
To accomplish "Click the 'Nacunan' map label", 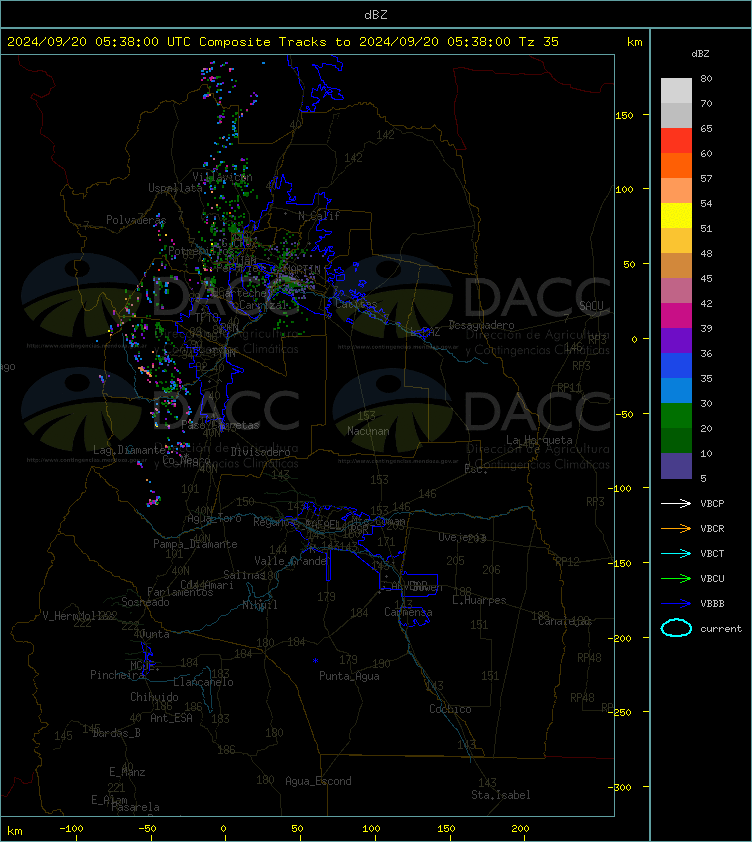I will [368, 431].
